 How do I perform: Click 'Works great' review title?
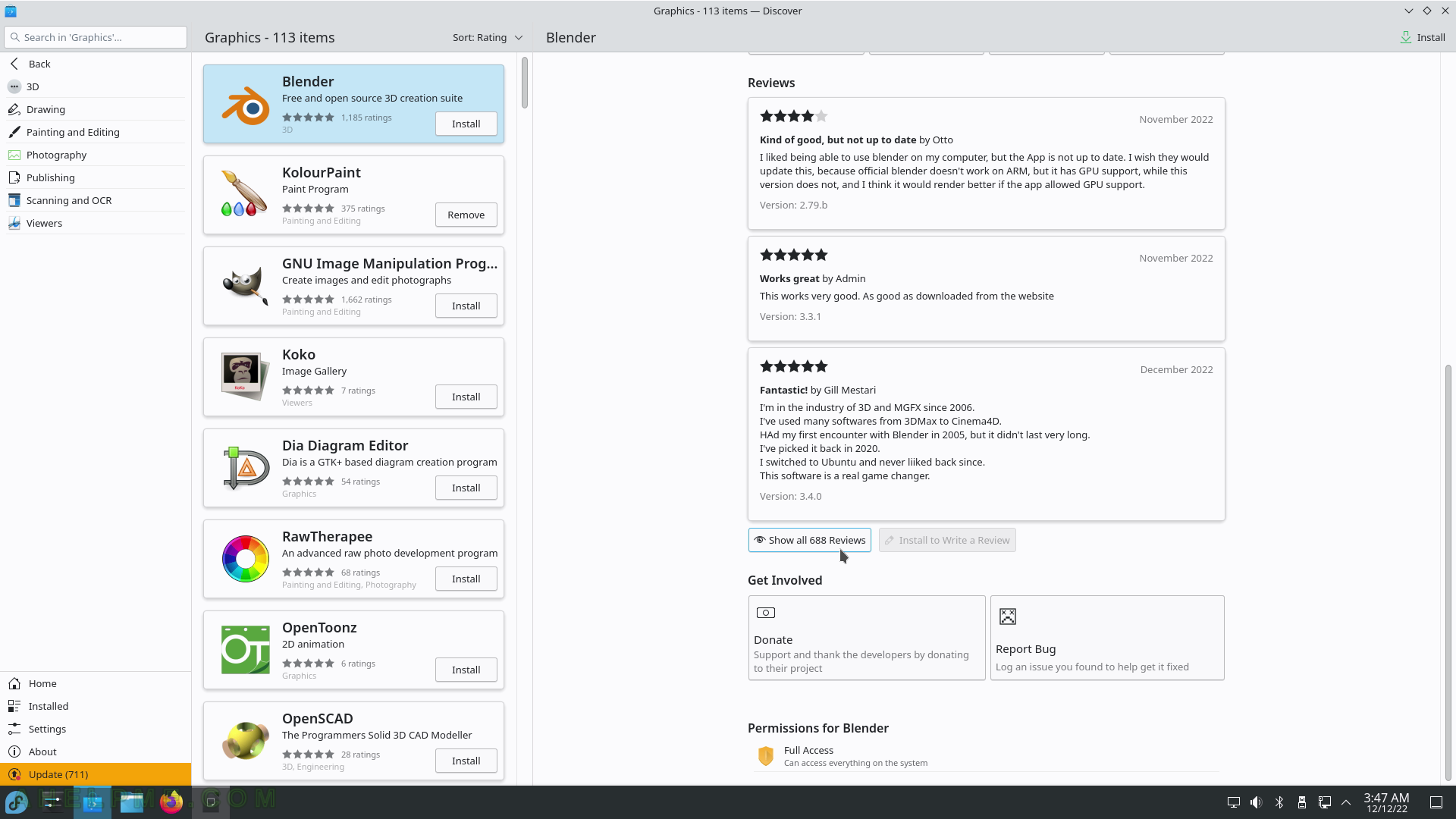tap(789, 278)
